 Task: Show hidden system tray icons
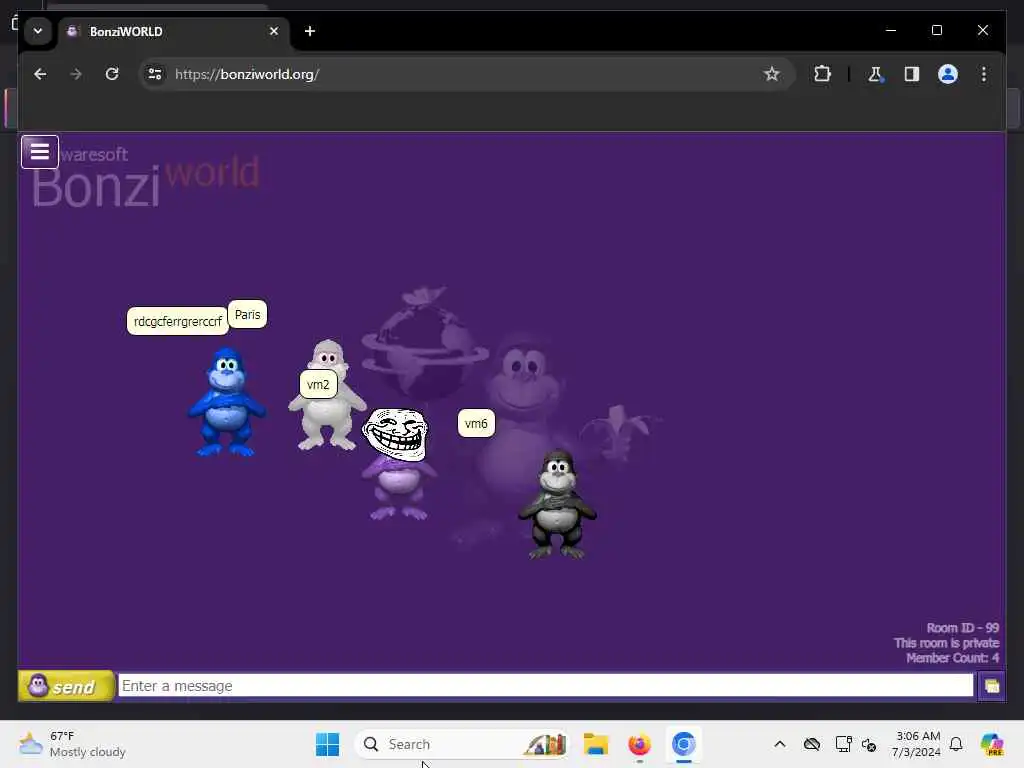click(780, 744)
